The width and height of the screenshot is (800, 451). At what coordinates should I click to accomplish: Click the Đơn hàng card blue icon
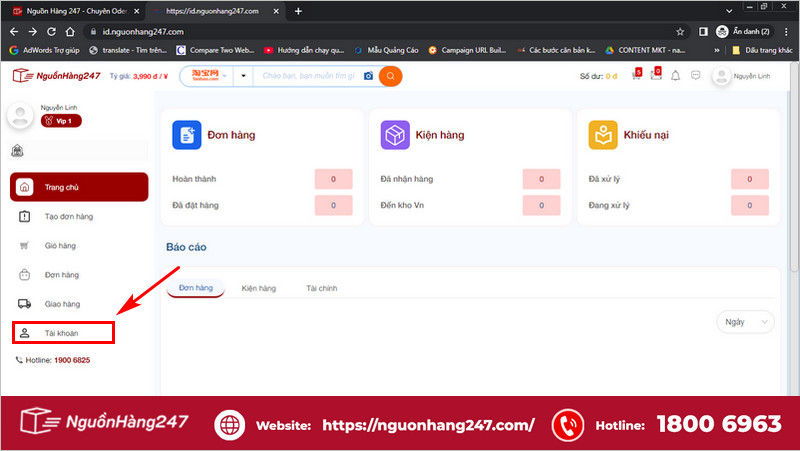pos(187,135)
